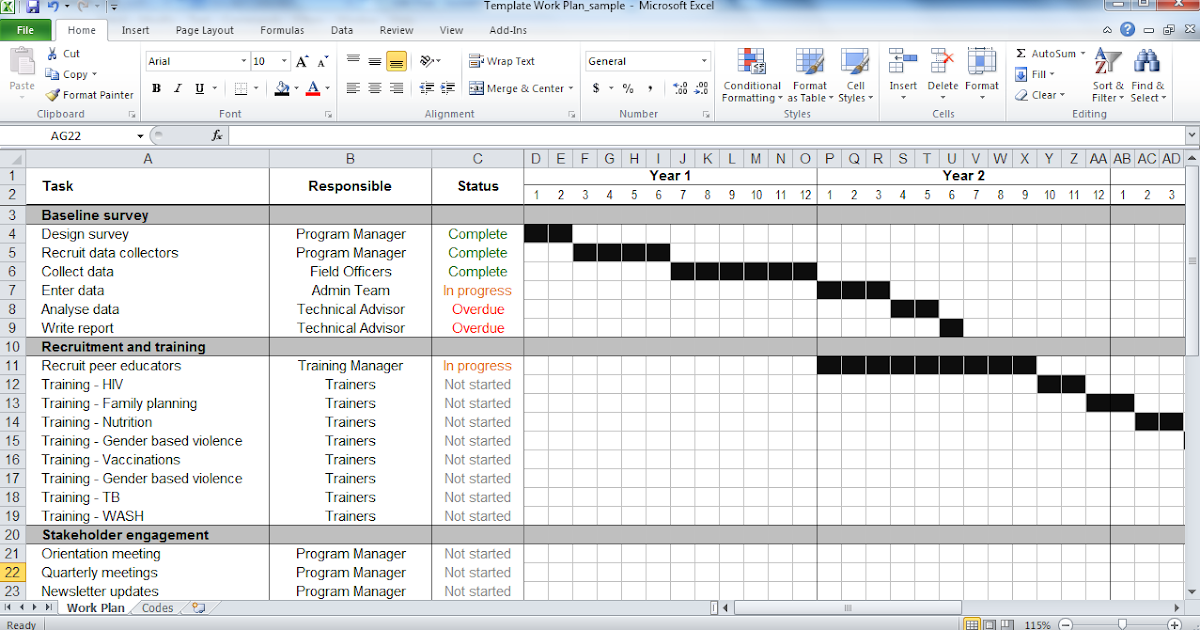Align text left in the cell
The width and height of the screenshot is (1200, 630).
353,88
